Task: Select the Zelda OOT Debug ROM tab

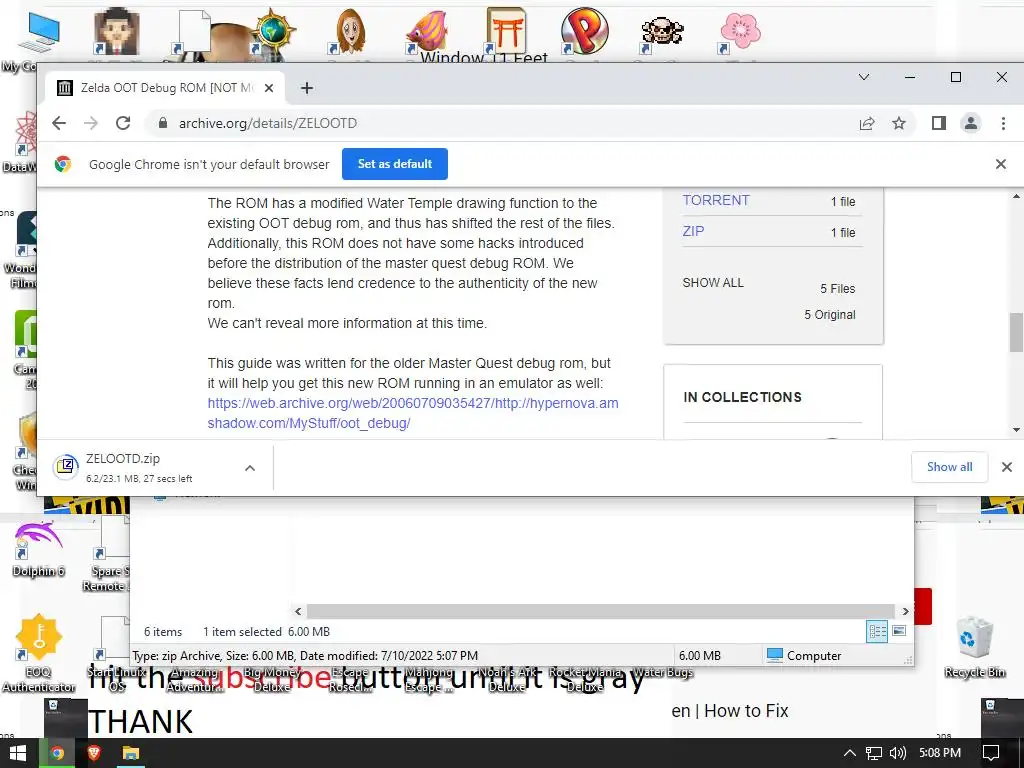Action: [x=165, y=88]
